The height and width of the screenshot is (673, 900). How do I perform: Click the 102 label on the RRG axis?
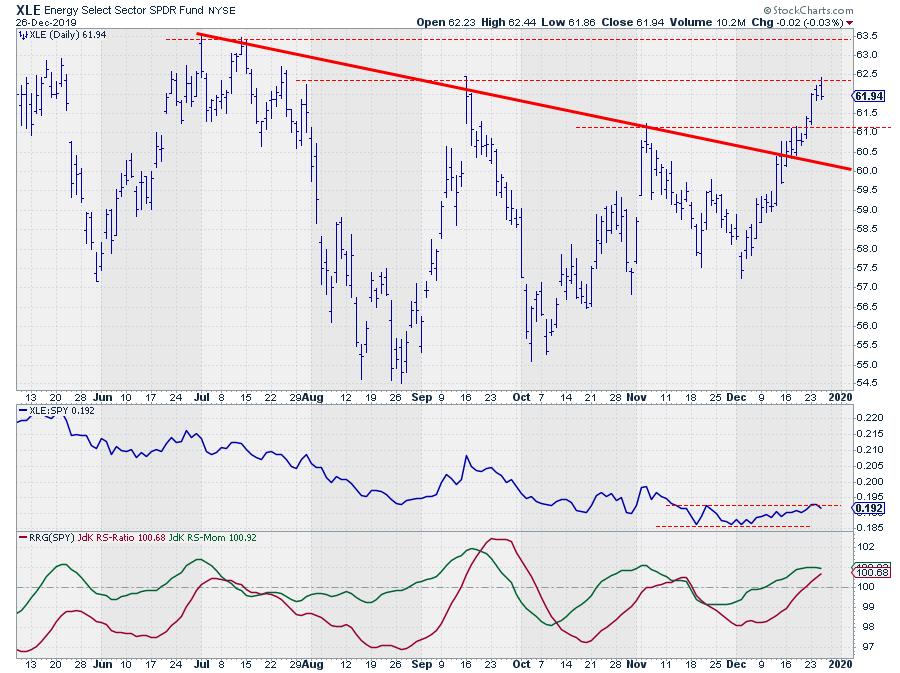click(866, 547)
